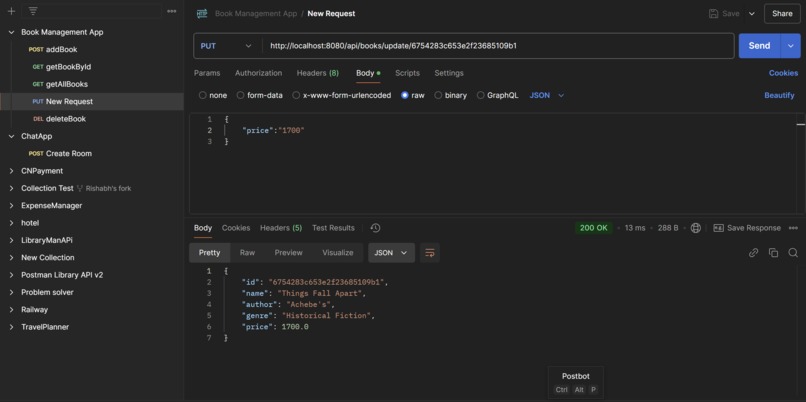Open the PUT method dropdown
Viewport: 806px width, 402px height.
(226, 46)
